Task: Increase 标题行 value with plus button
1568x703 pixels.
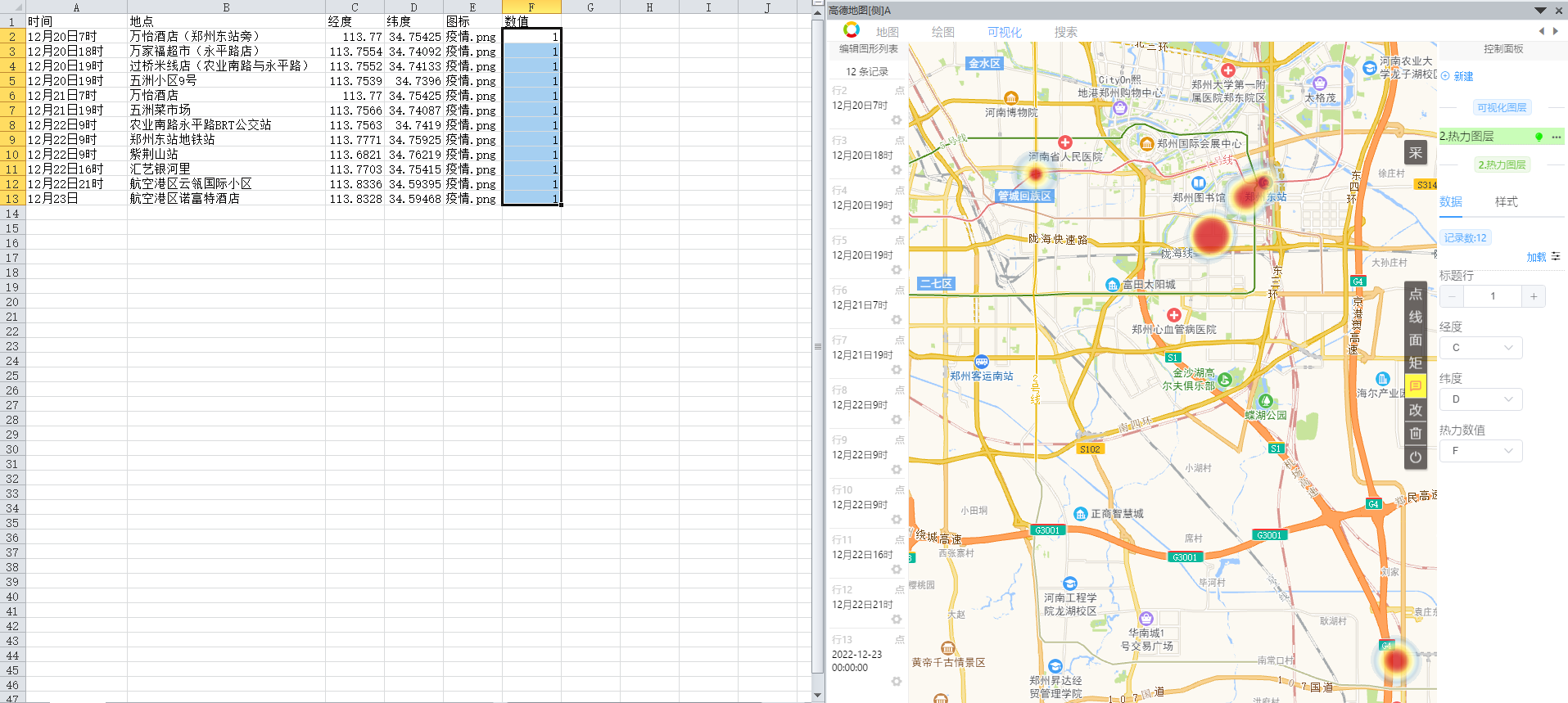Action: (1534, 296)
